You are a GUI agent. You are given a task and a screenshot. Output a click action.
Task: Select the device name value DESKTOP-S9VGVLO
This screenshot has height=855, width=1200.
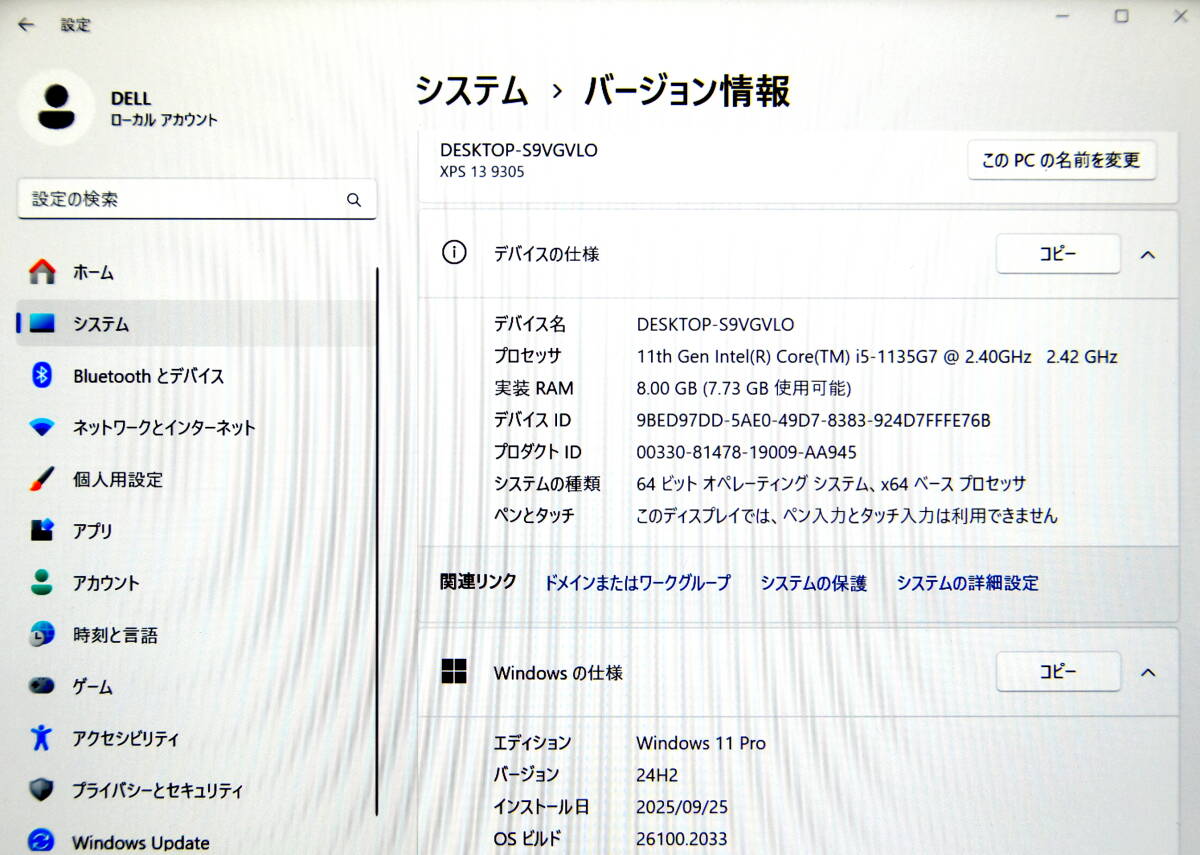pos(715,324)
